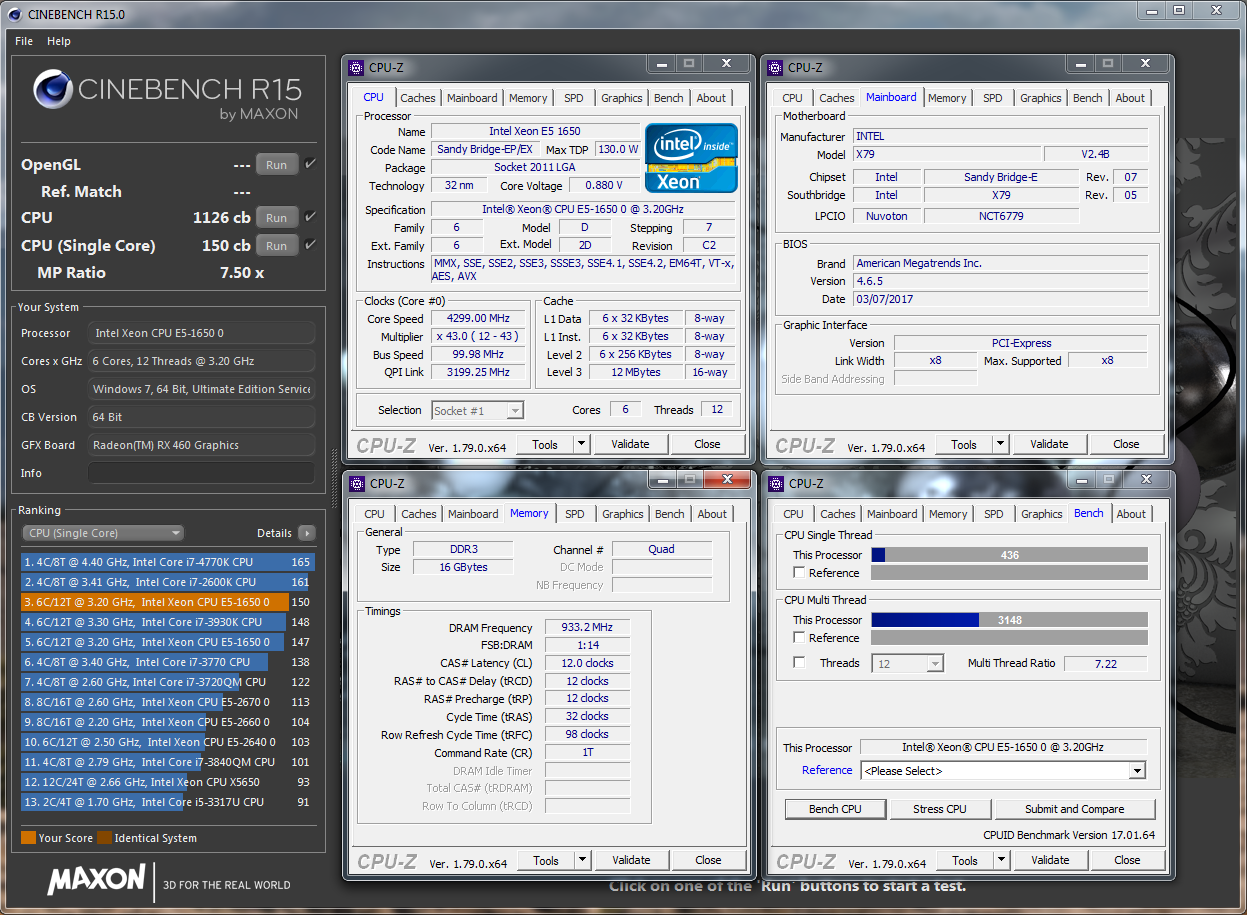Click the Bench CPU button
1247x915 pixels.
click(x=835, y=809)
